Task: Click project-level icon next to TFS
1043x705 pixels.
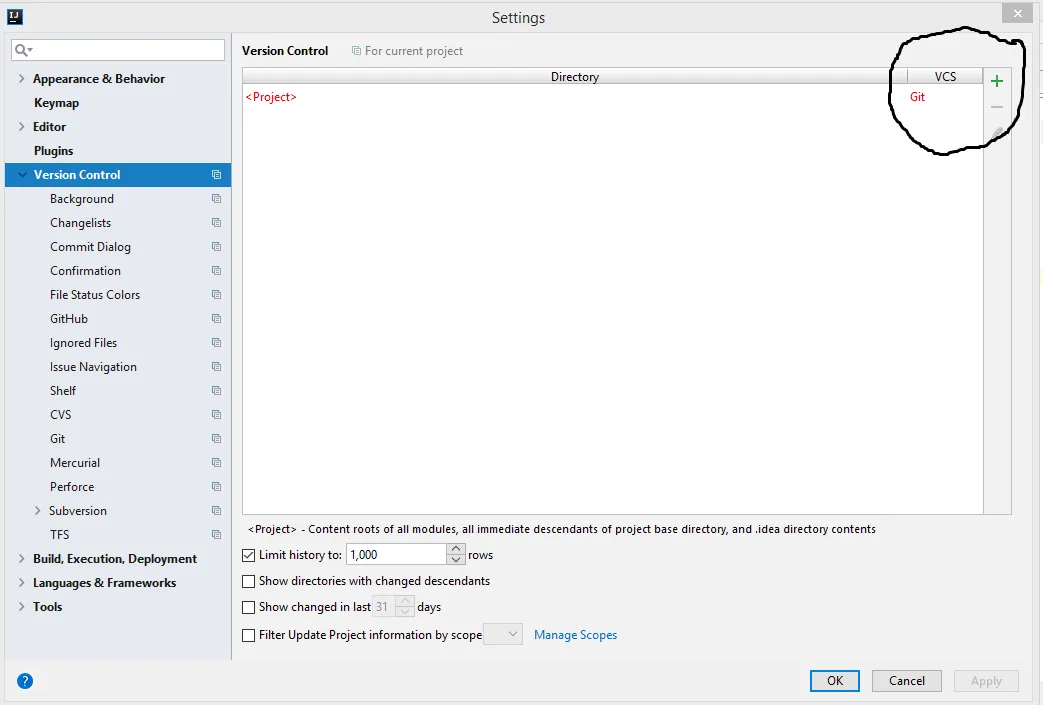Action: pyautogui.click(x=216, y=534)
